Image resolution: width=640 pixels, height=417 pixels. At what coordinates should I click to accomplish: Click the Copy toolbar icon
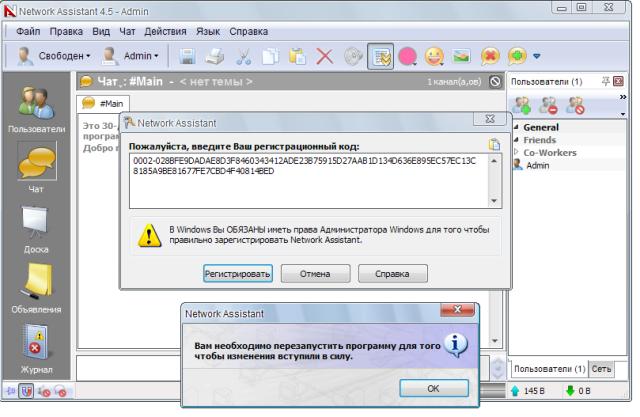coord(270,56)
